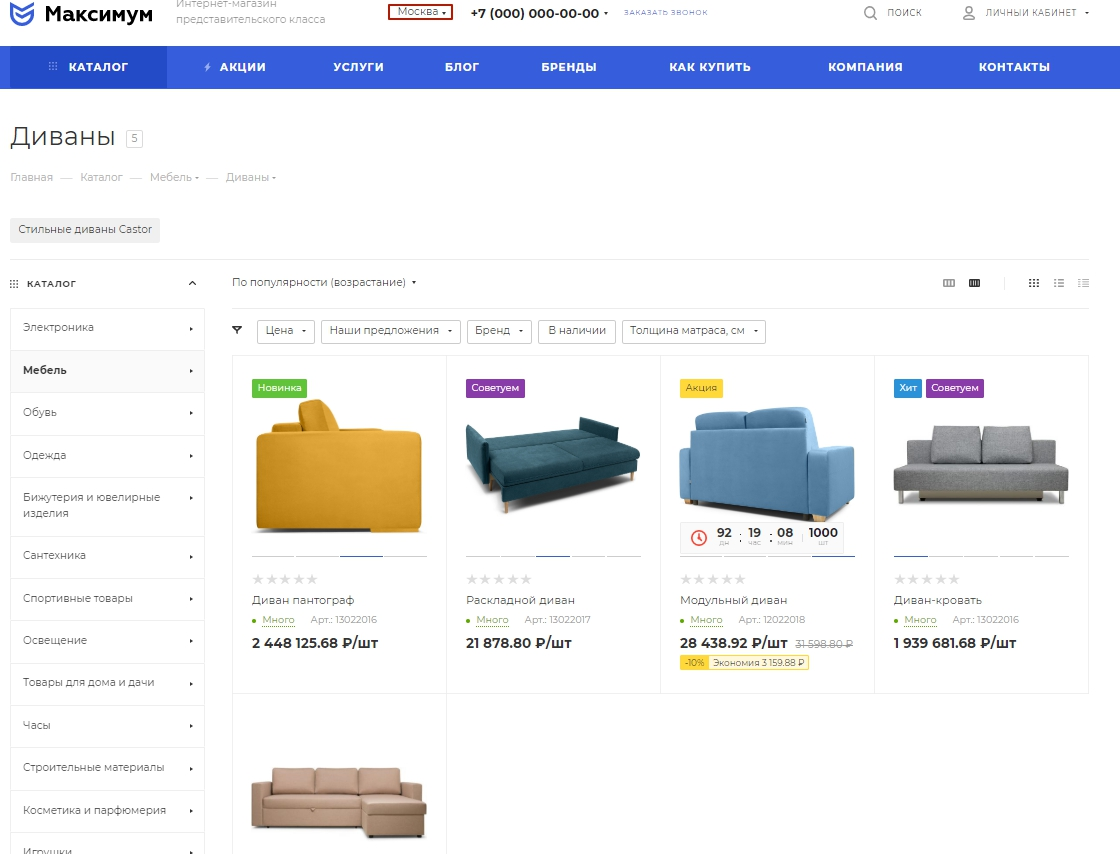The image size is (1120, 854).
Task: Open the Каталог navigation menu
Action: click(x=89, y=67)
